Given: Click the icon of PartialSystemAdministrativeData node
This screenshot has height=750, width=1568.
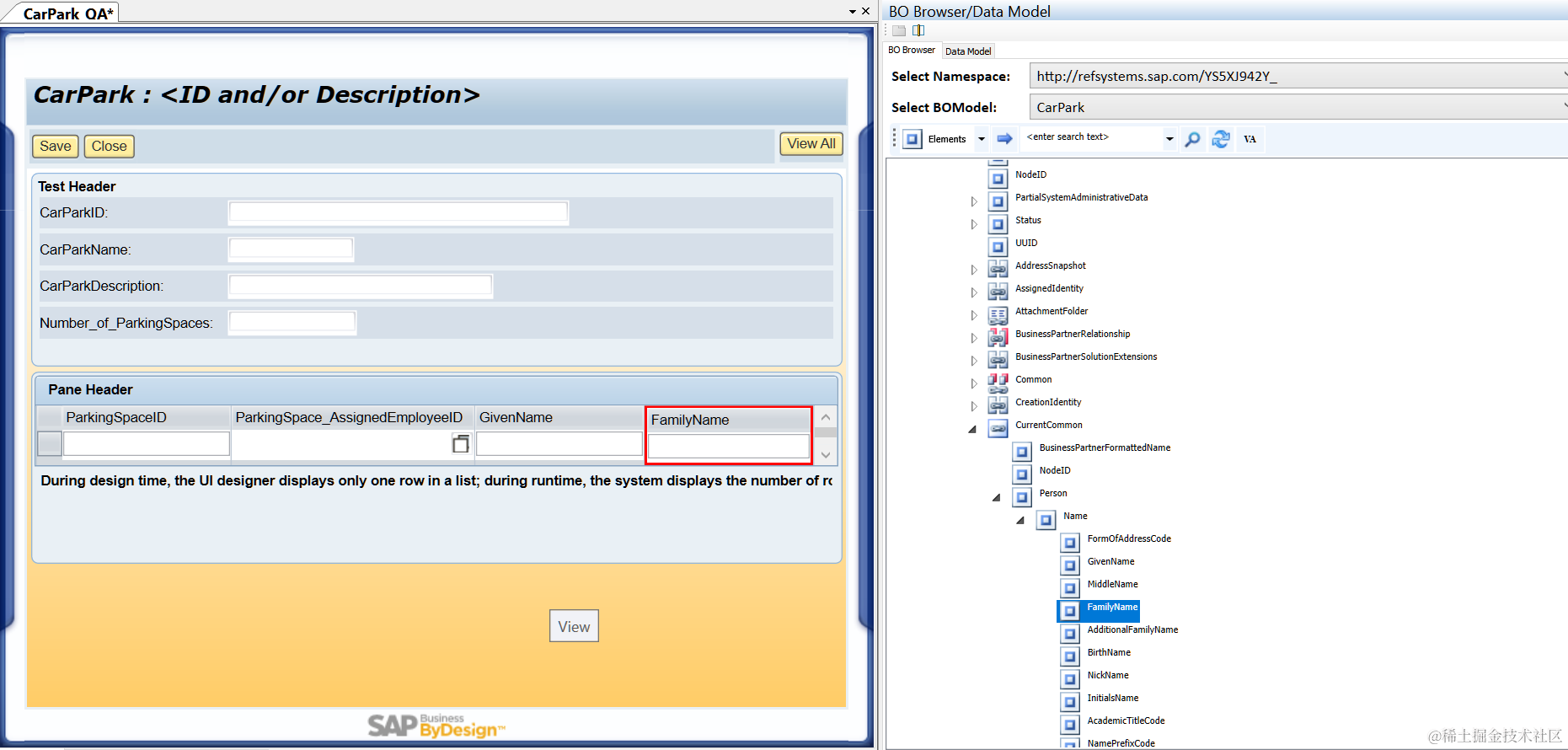Looking at the screenshot, I should 998,201.
